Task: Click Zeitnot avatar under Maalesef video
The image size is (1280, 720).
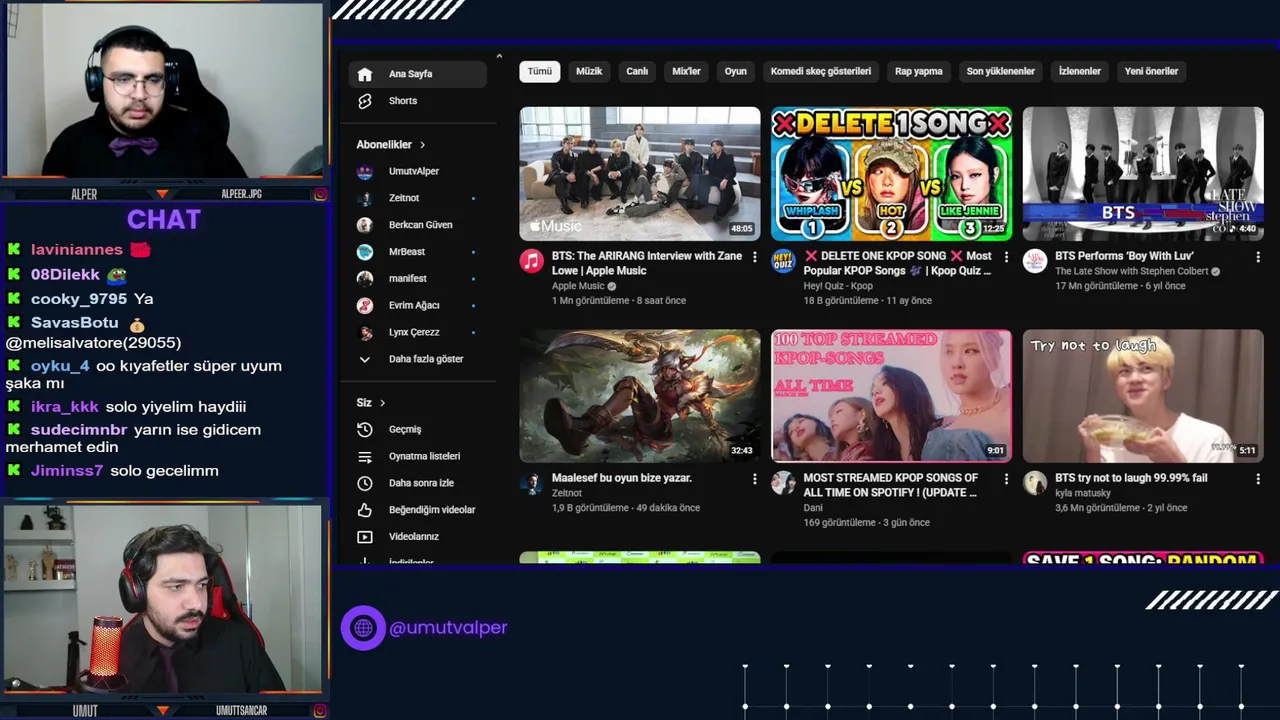Action: coord(532,484)
